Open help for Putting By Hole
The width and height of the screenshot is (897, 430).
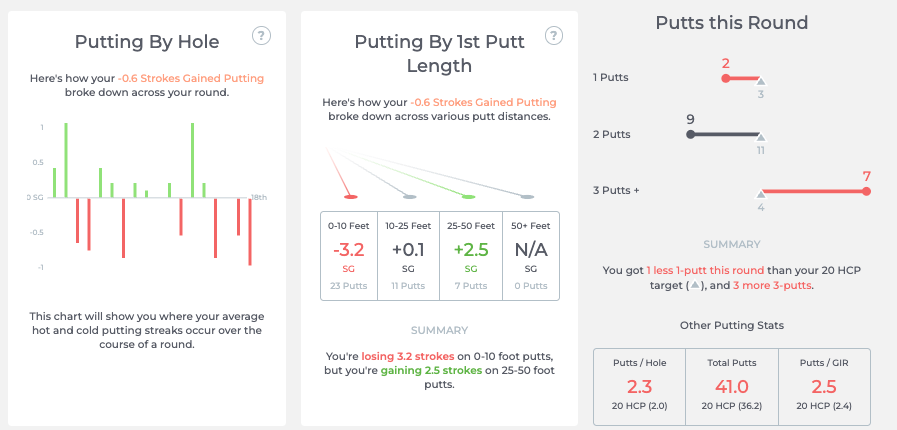261,37
